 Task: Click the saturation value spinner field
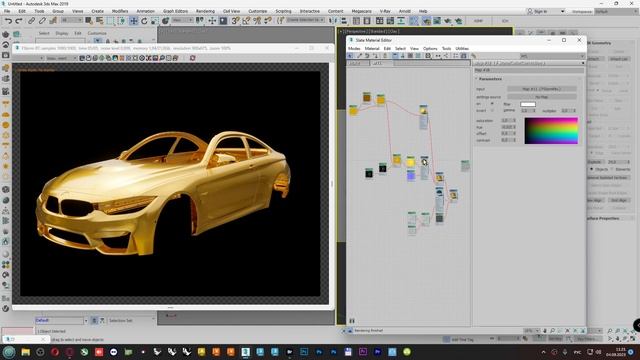tap(507, 121)
